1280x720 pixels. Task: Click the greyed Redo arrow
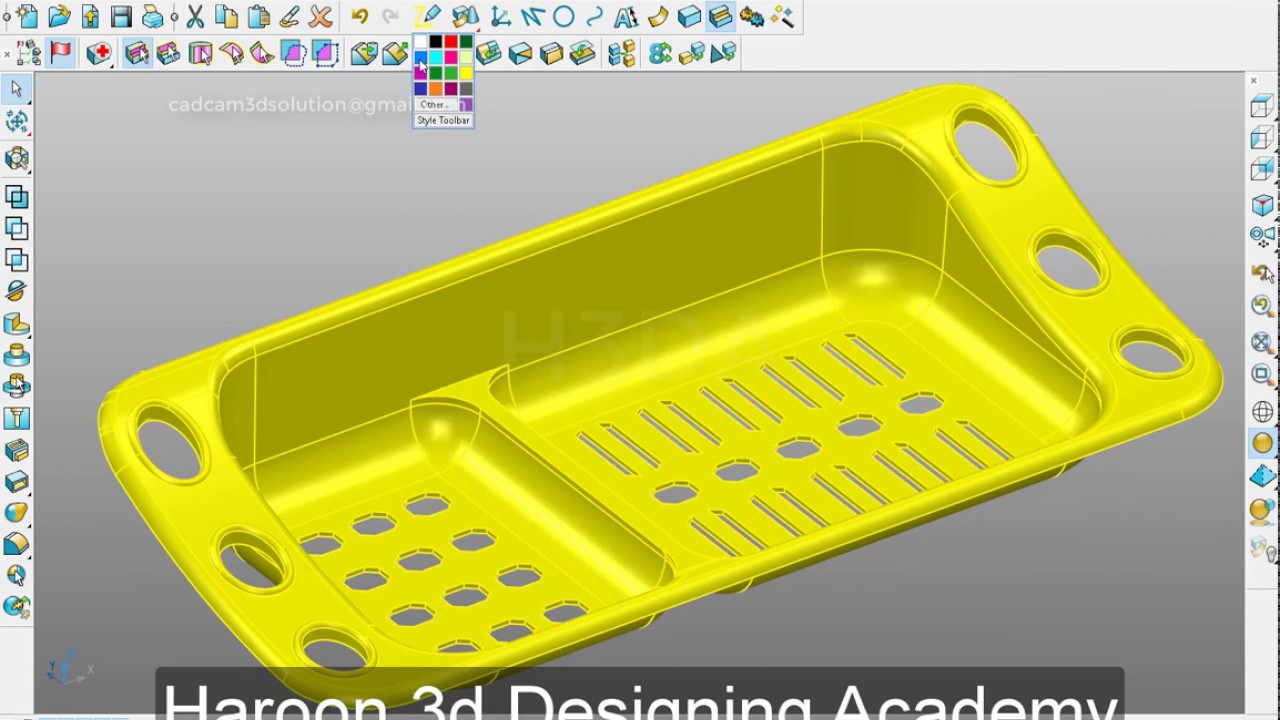click(x=390, y=16)
